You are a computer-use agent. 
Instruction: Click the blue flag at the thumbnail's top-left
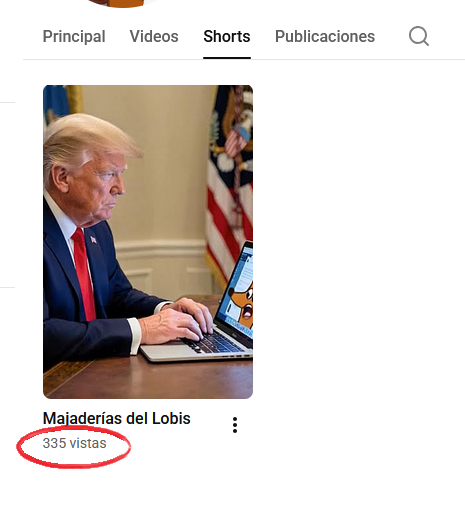pos(57,100)
